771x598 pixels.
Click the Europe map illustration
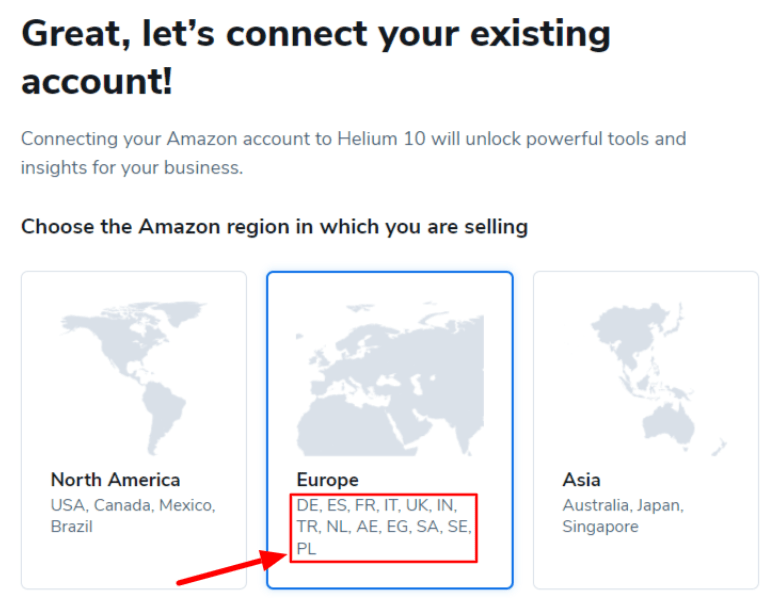coord(390,380)
